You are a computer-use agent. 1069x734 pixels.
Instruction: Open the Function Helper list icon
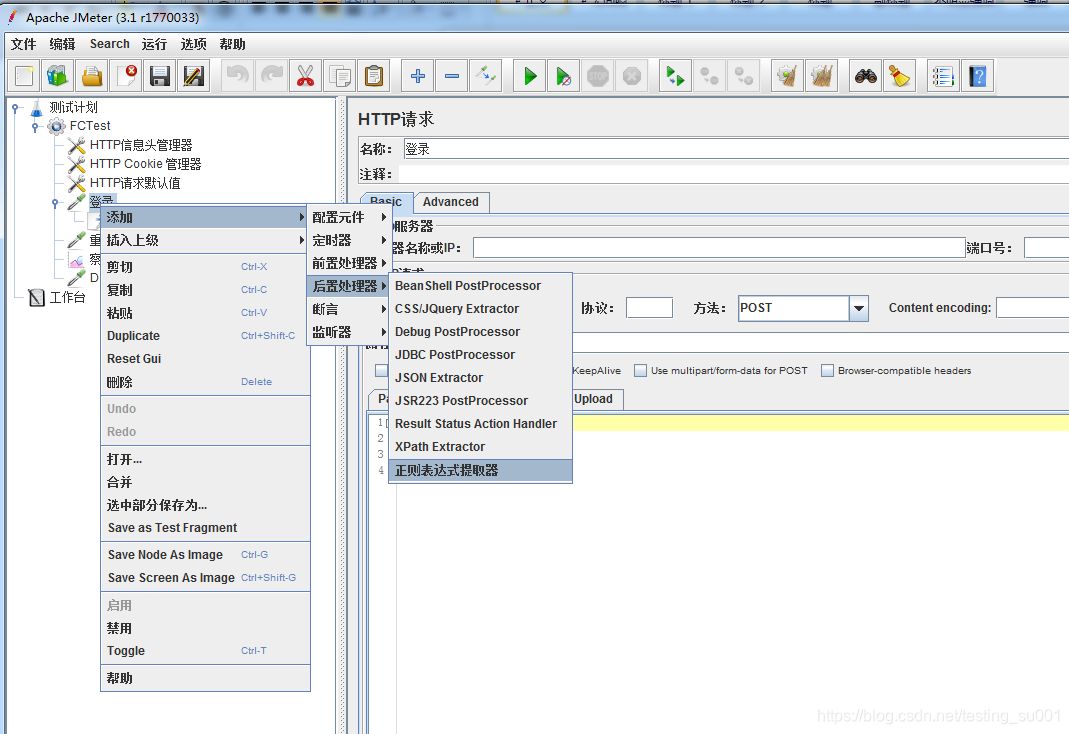tap(944, 76)
